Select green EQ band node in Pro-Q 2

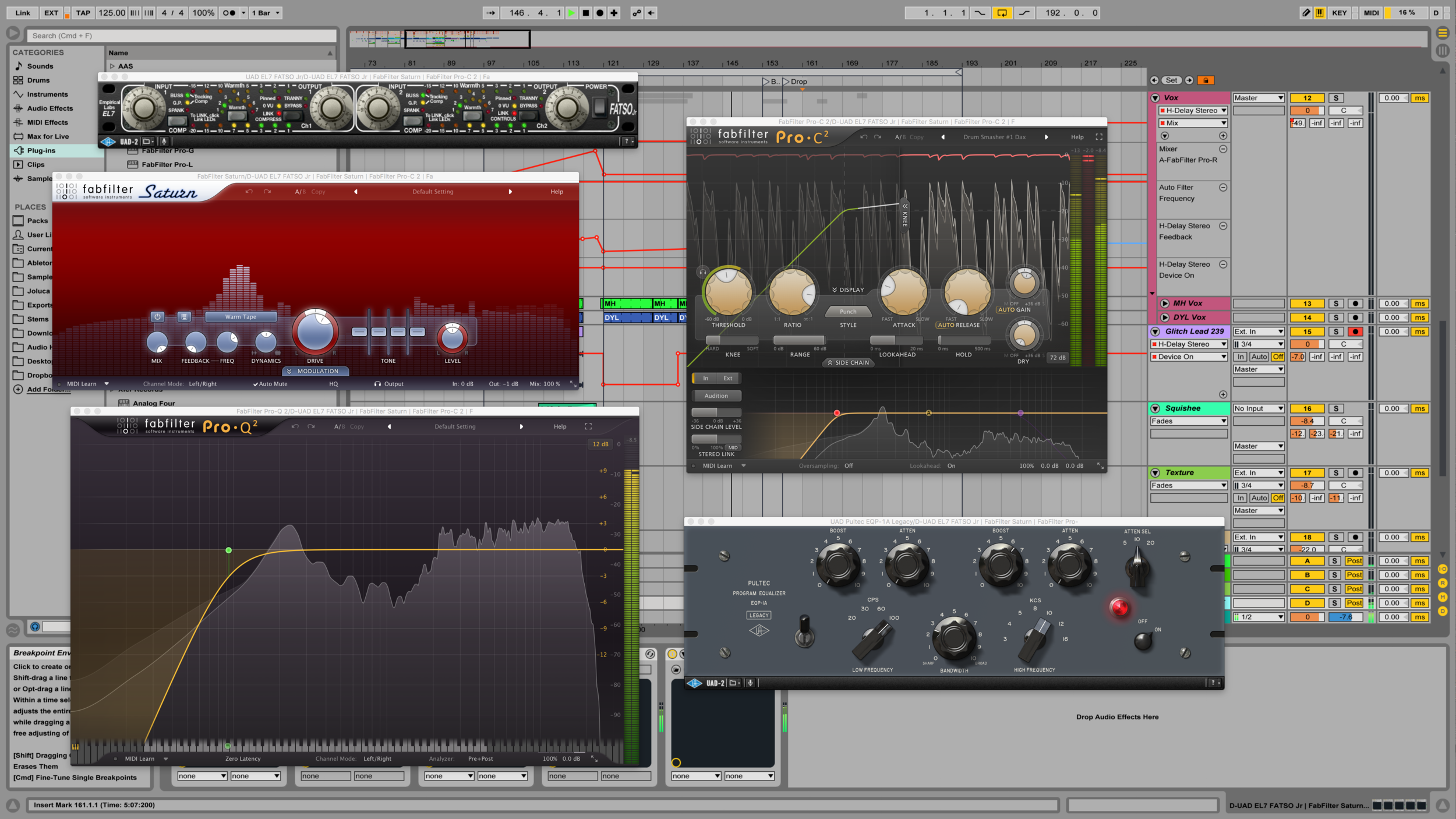(x=228, y=550)
